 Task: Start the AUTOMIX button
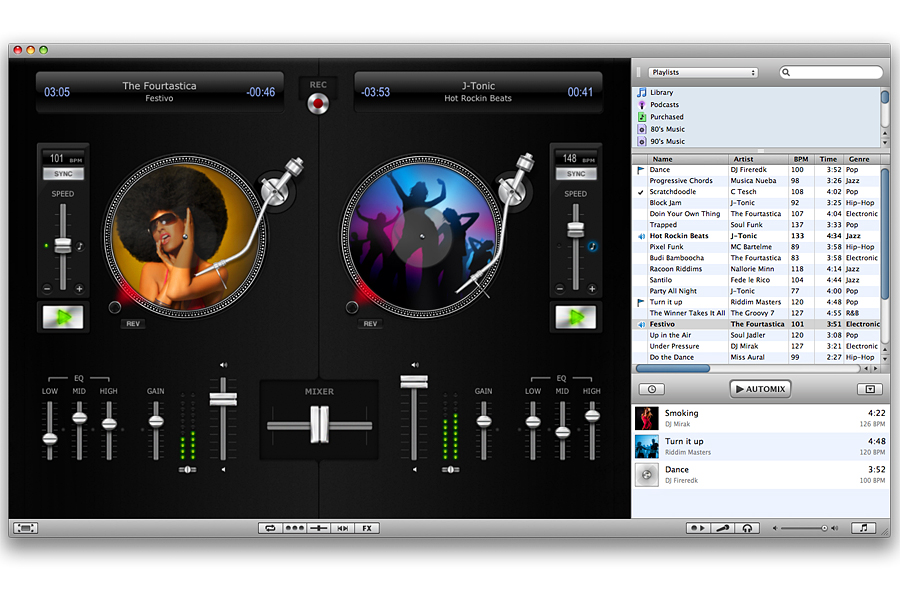click(x=760, y=389)
